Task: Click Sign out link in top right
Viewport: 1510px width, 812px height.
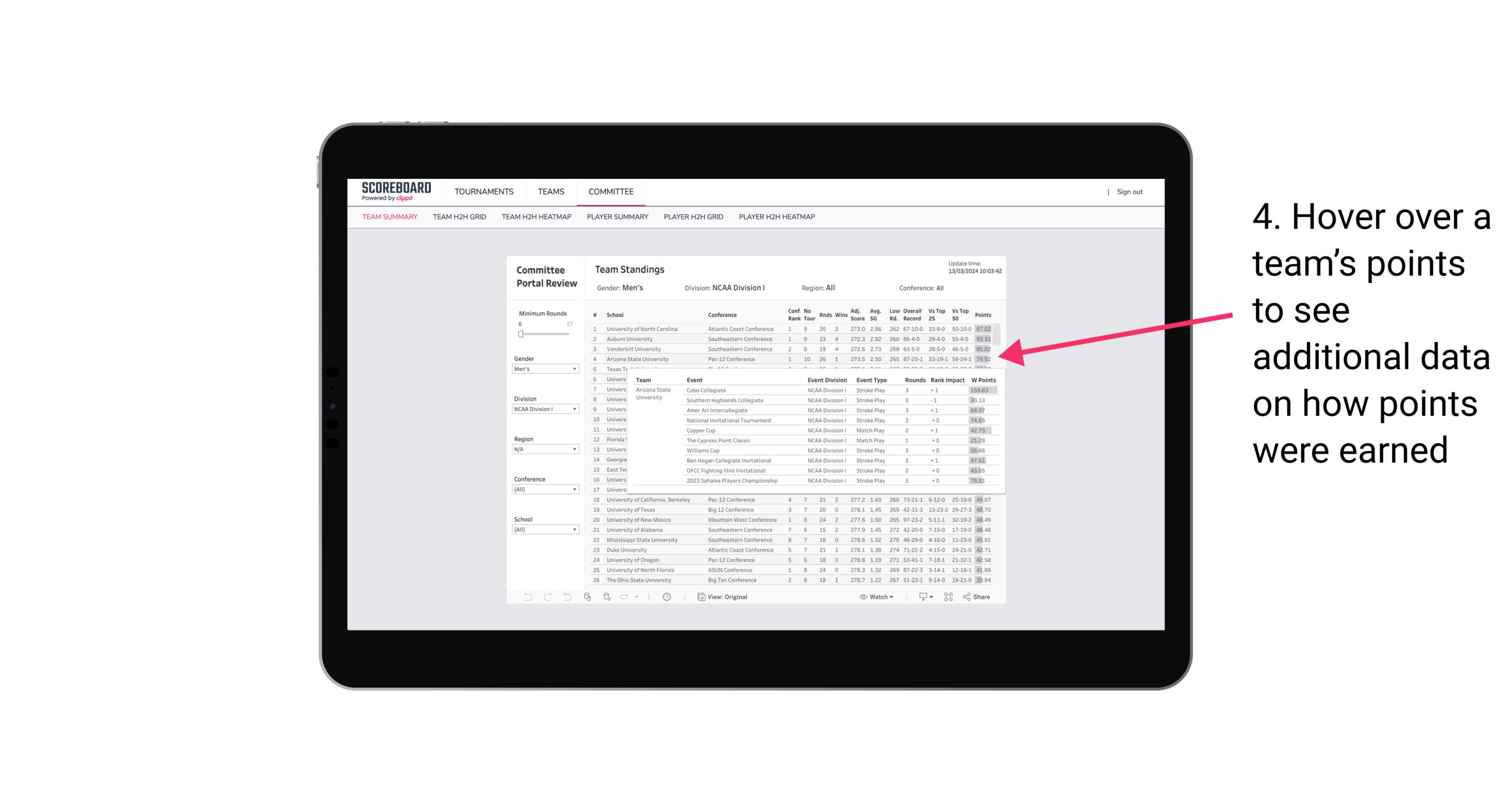Action: [x=1130, y=191]
